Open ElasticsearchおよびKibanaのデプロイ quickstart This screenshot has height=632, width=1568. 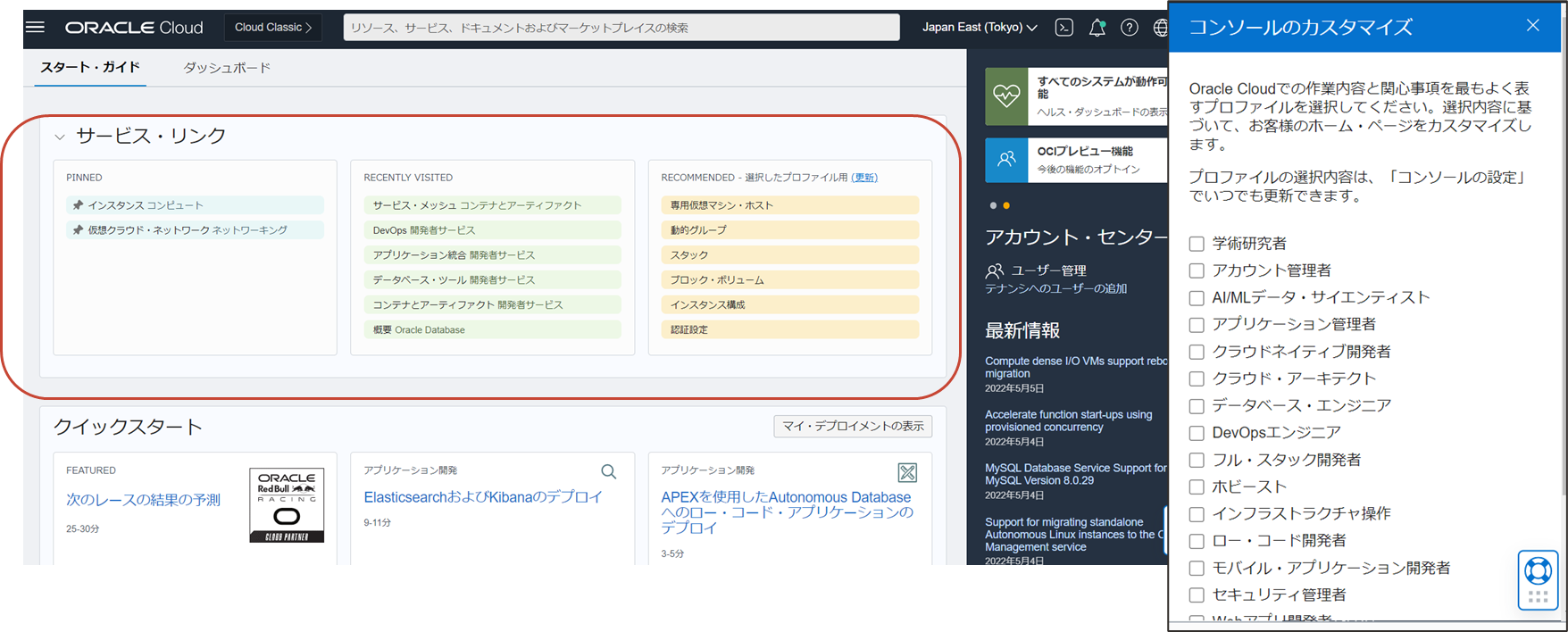[x=483, y=497]
